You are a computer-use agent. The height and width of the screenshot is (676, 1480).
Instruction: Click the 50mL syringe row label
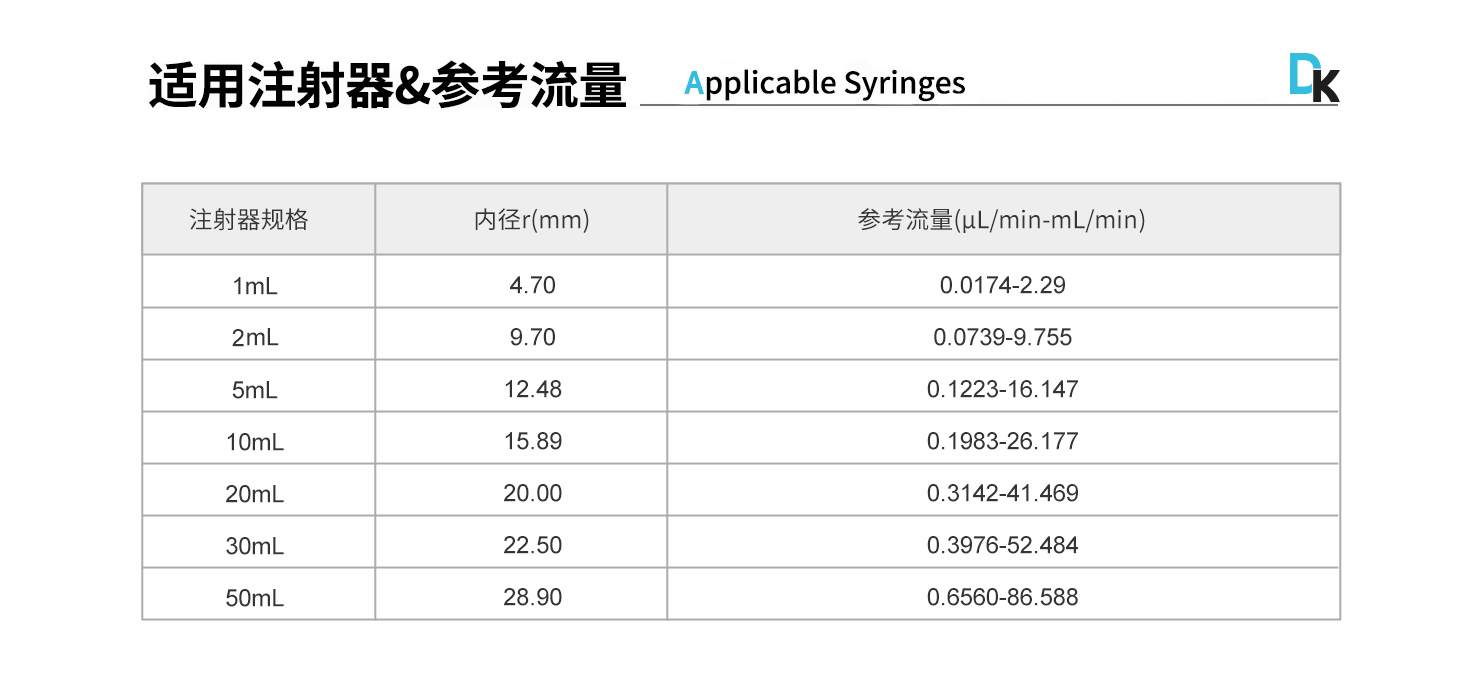click(255, 598)
